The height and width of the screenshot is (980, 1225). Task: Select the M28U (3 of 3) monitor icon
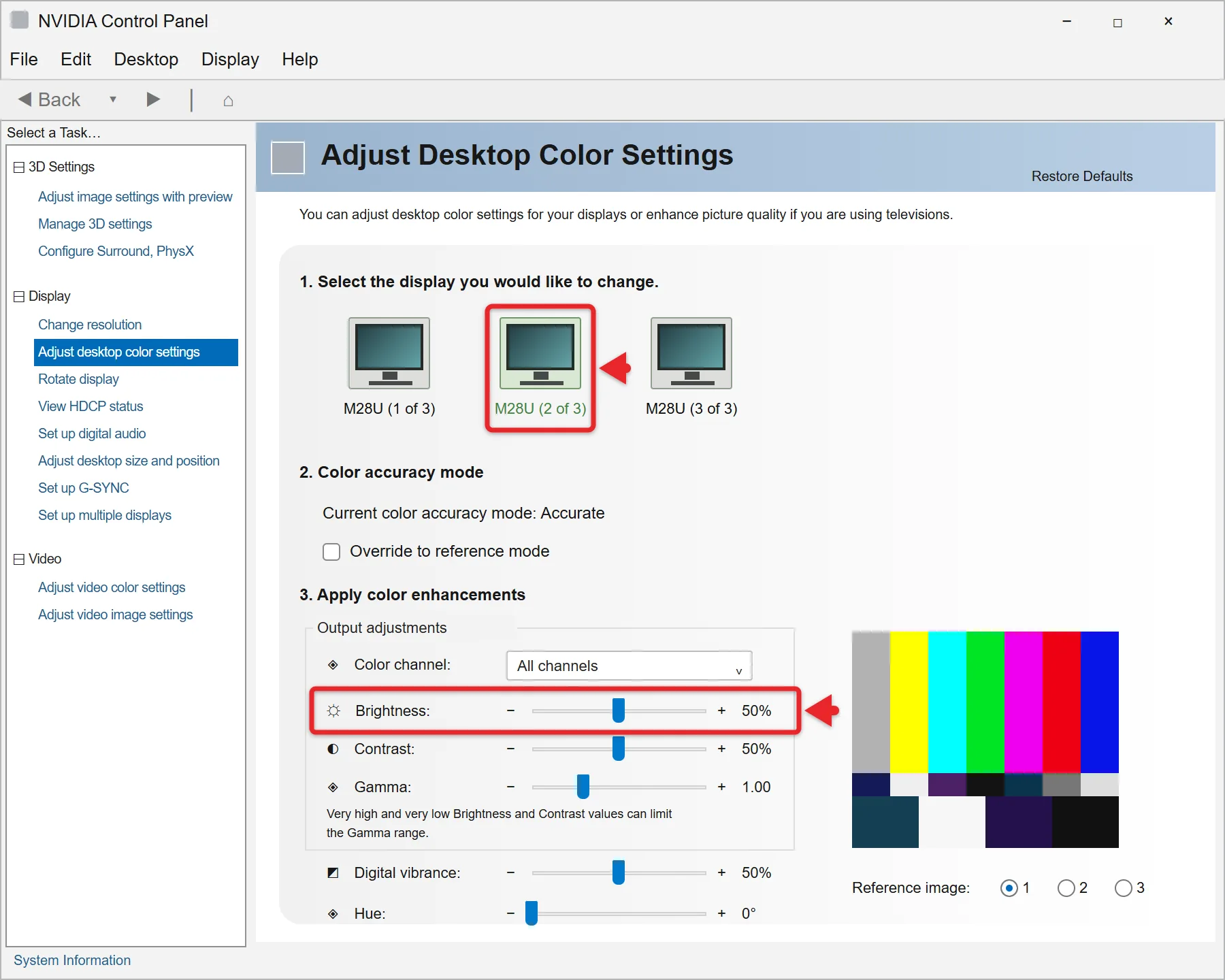(x=691, y=353)
